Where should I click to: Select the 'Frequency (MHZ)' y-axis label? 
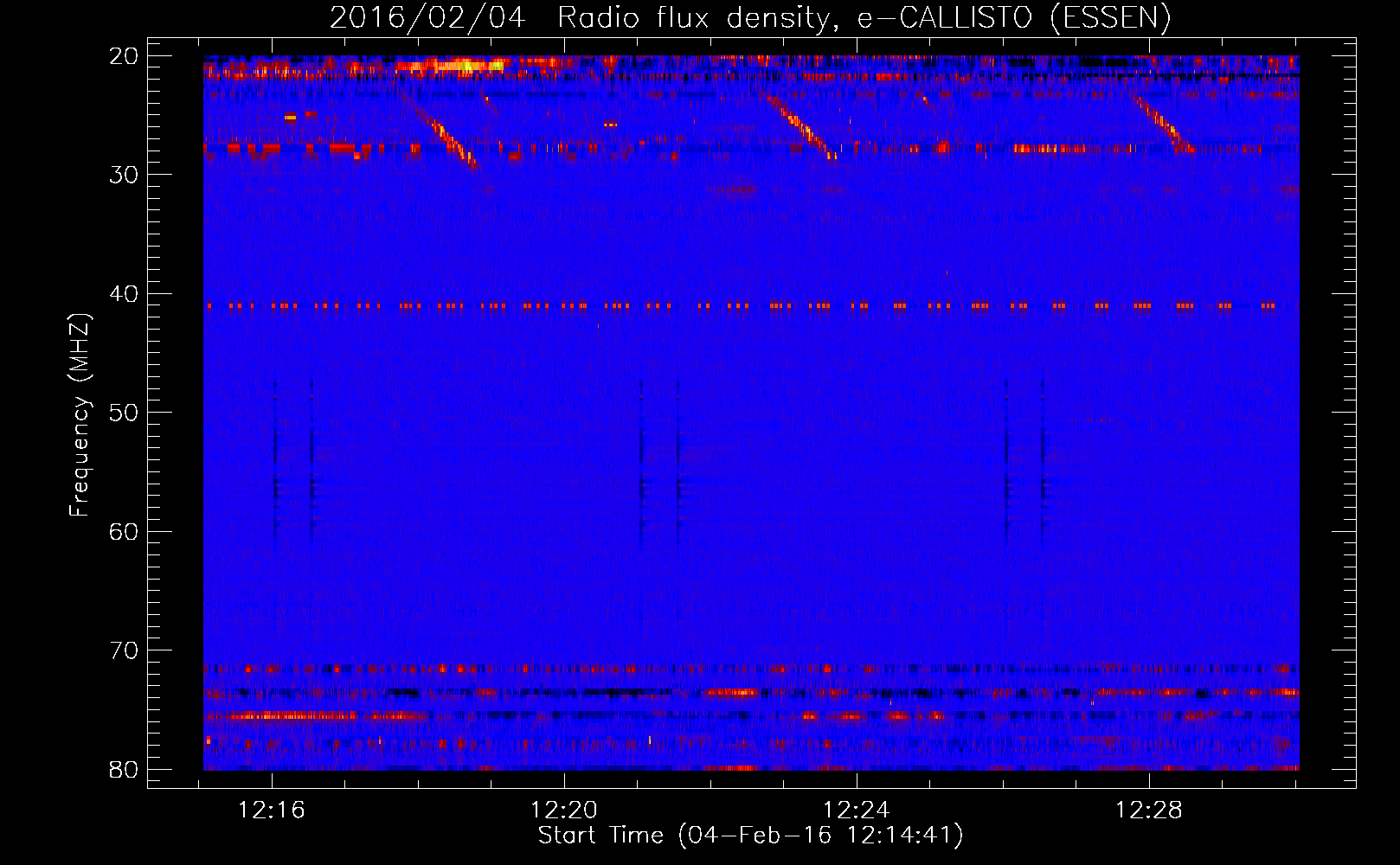coord(80,415)
